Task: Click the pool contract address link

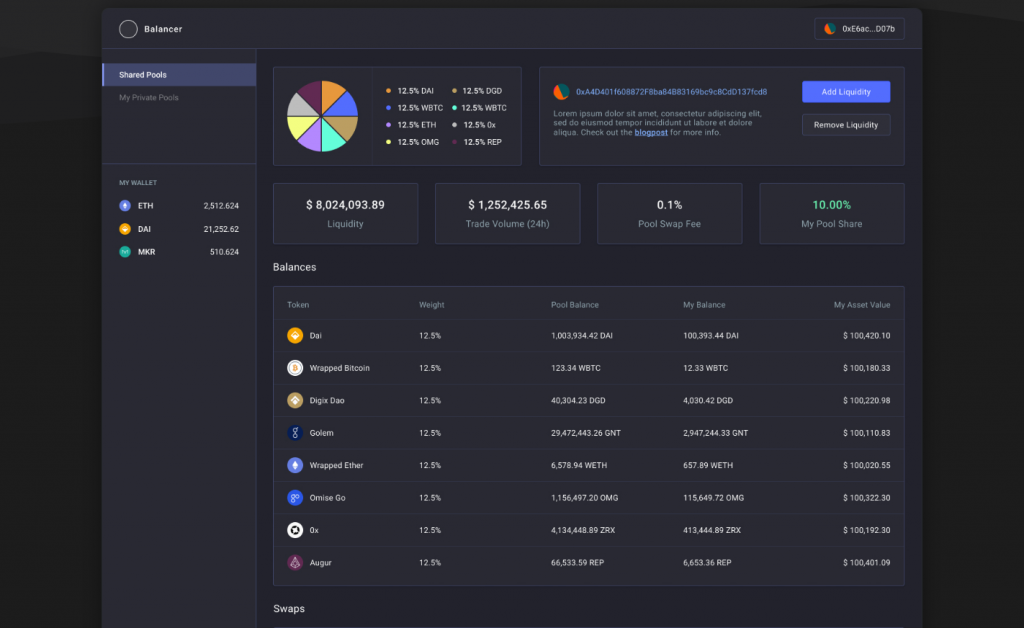Action: pos(671,92)
